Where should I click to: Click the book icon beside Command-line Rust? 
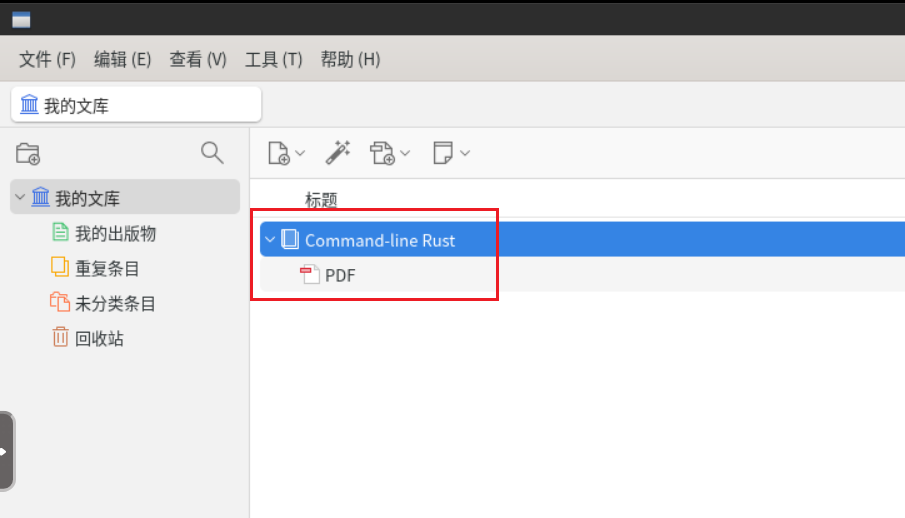[x=290, y=239]
